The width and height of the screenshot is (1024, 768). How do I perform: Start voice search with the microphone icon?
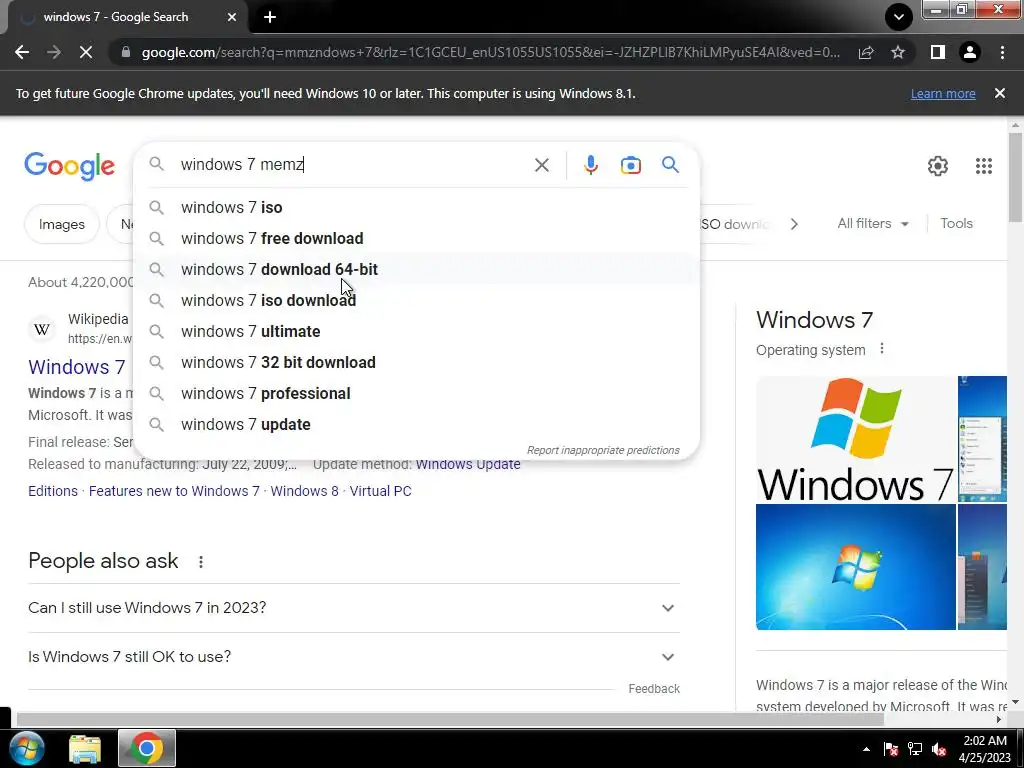[x=590, y=165]
